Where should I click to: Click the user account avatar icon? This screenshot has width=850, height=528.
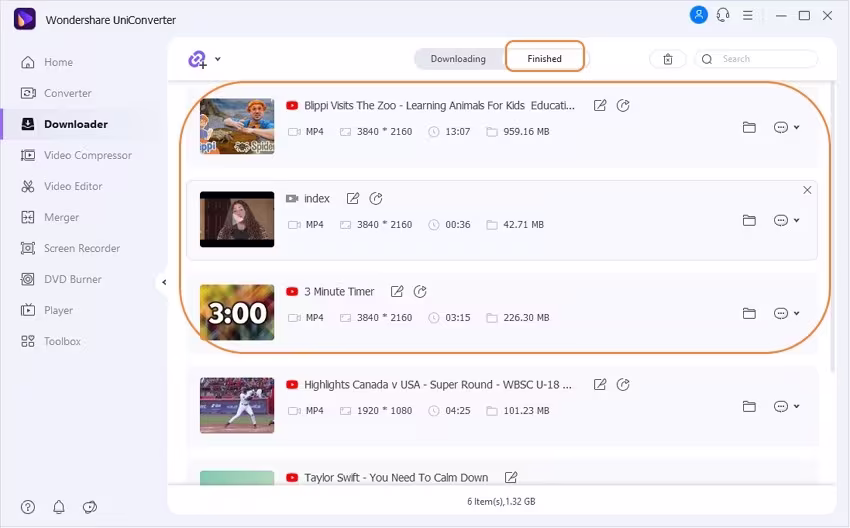point(699,15)
